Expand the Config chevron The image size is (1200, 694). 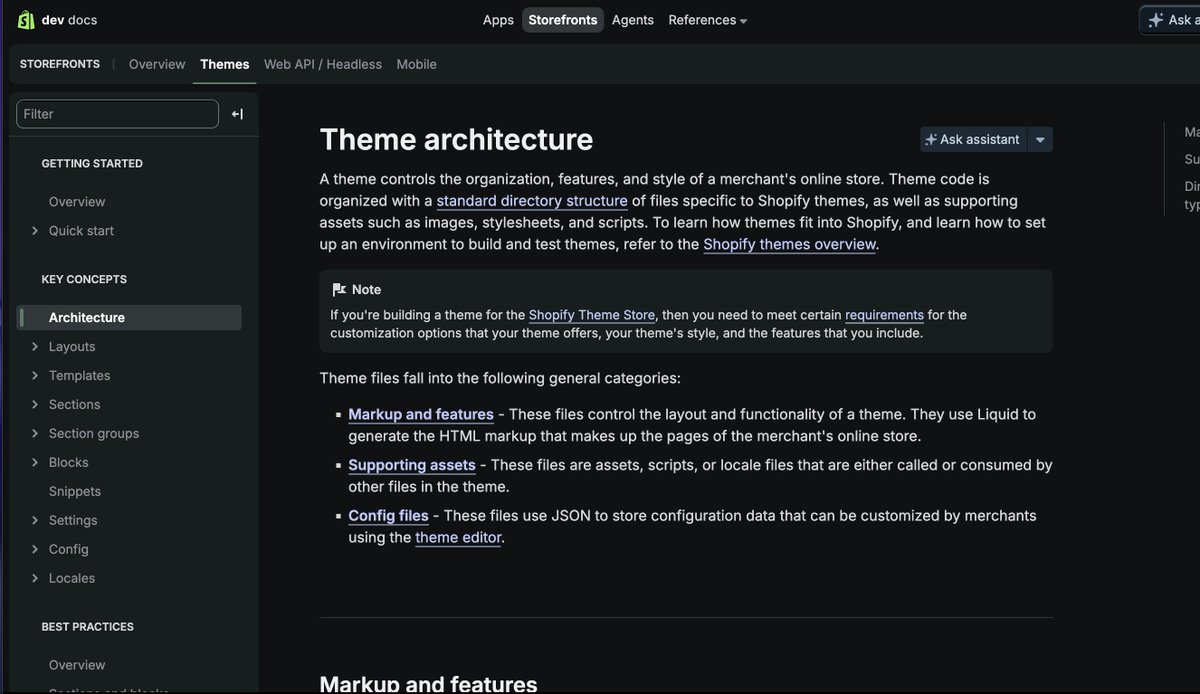click(x=36, y=550)
